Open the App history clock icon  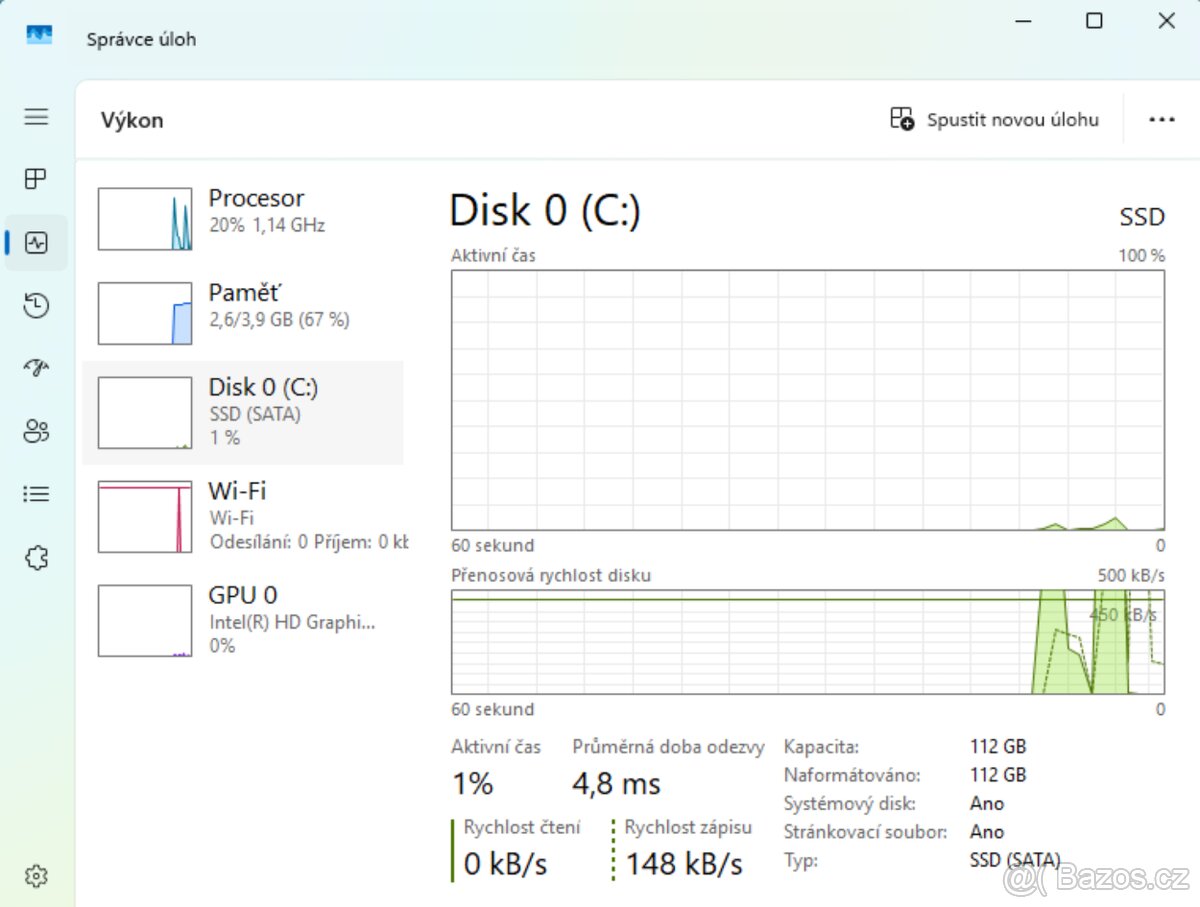tap(36, 306)
